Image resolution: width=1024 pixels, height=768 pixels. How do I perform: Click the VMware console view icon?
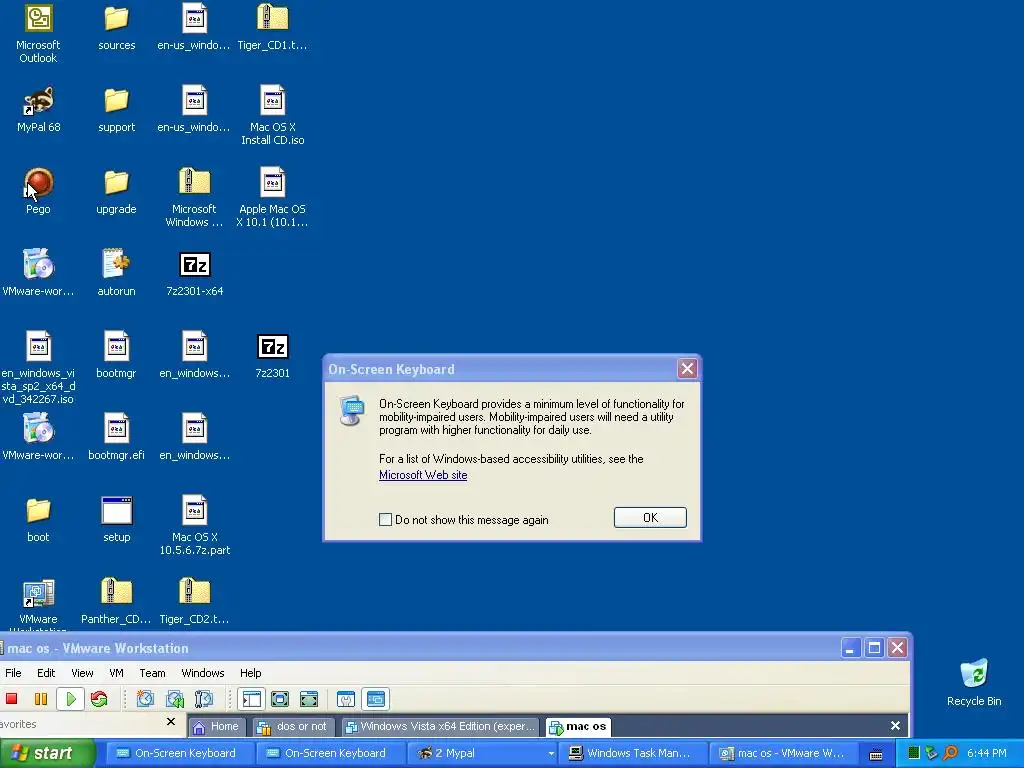click(376, 699)
